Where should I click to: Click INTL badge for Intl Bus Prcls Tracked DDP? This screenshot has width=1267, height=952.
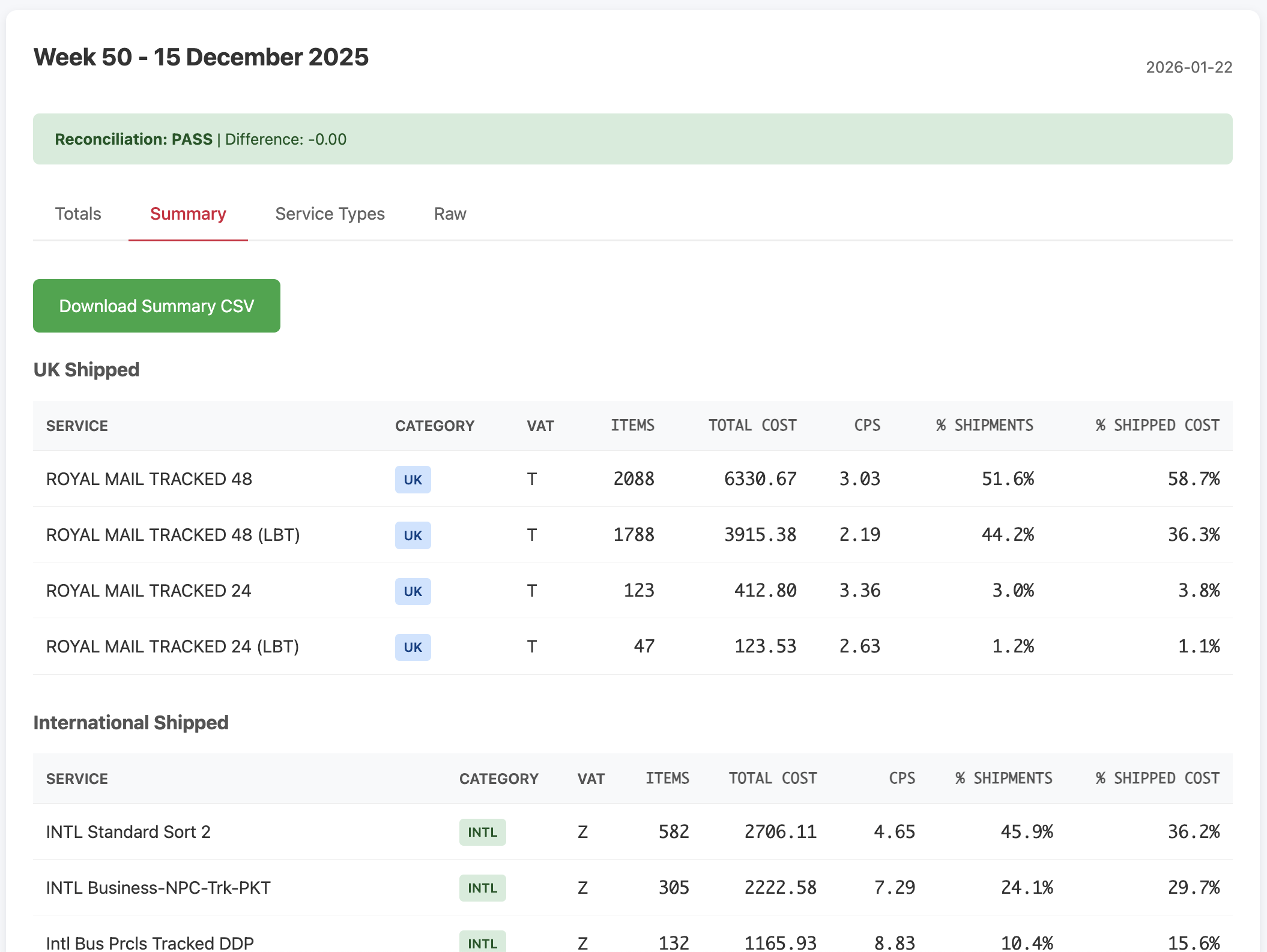[x=482, y=942]
